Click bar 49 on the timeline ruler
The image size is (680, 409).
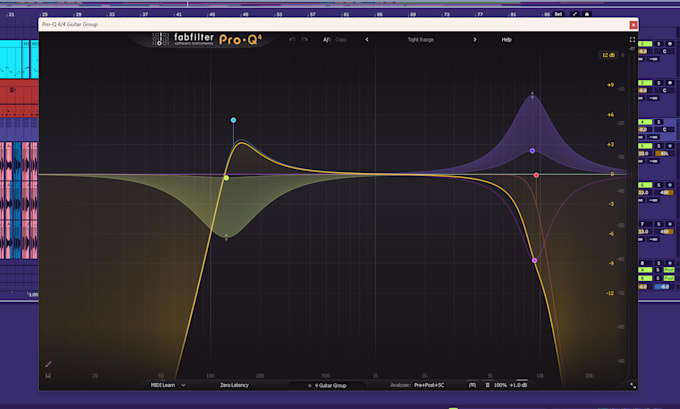click(245, 14)
